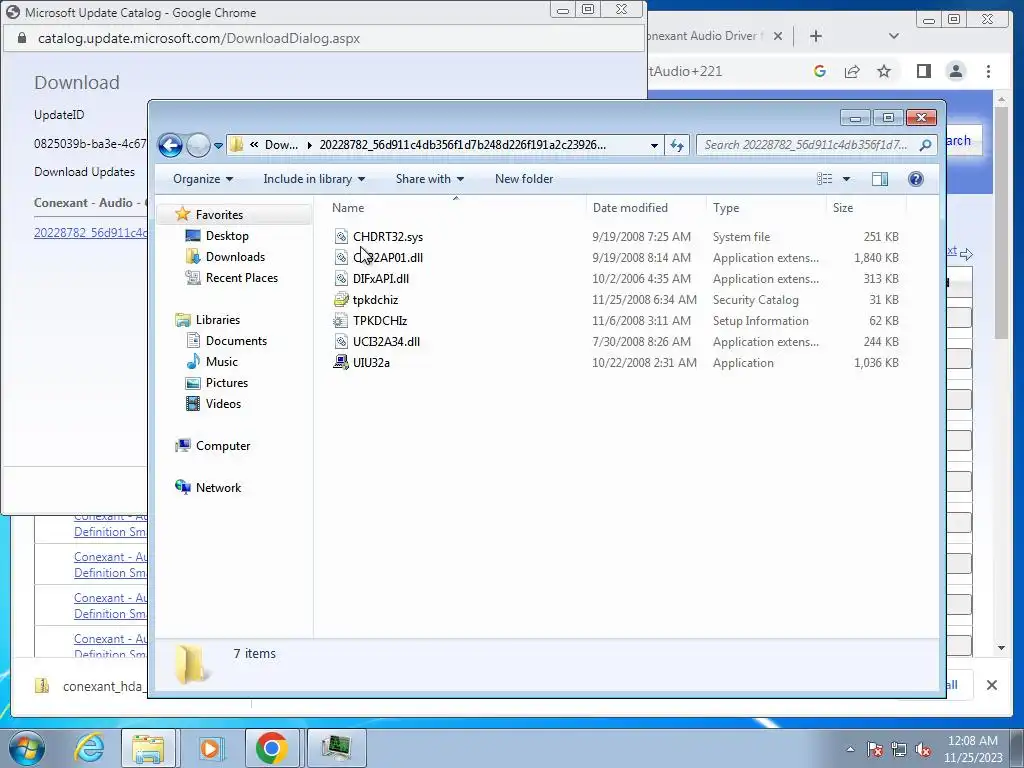Select the TPKDCHIz setup information icon
Image resolution: width=1024 pixels, height=768 pixels.
click(341, 321)
